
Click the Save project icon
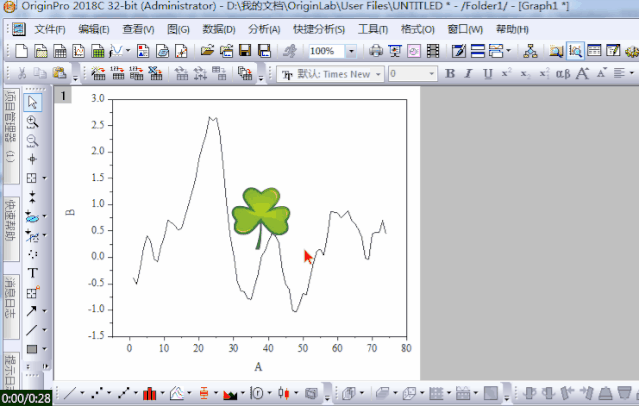244,50
